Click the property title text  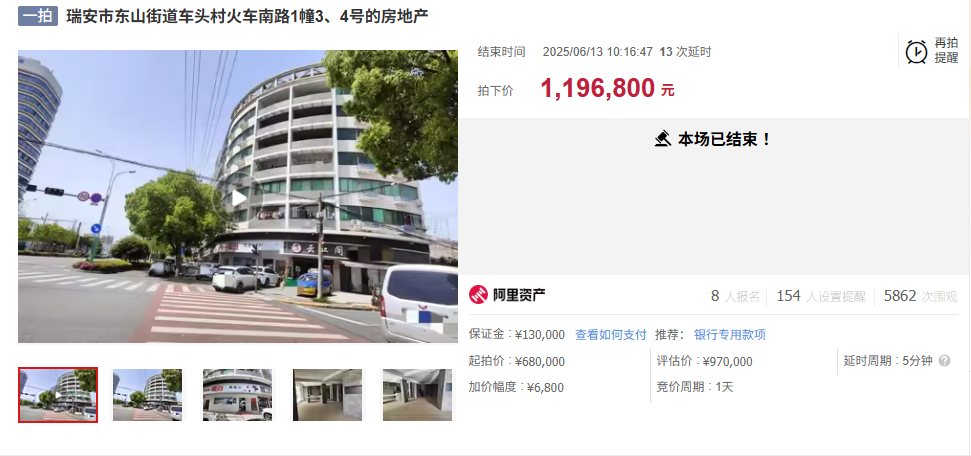click(x=247, y=16)
